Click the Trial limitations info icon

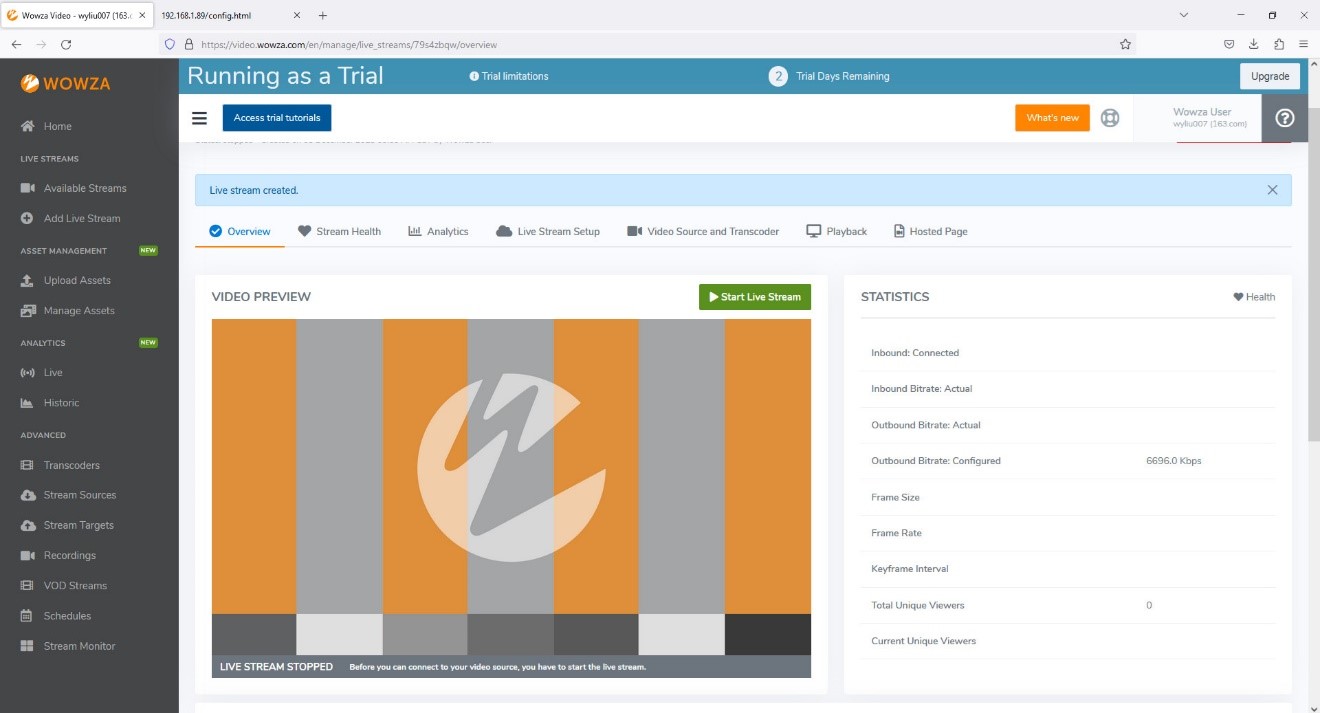coord(474,76)
